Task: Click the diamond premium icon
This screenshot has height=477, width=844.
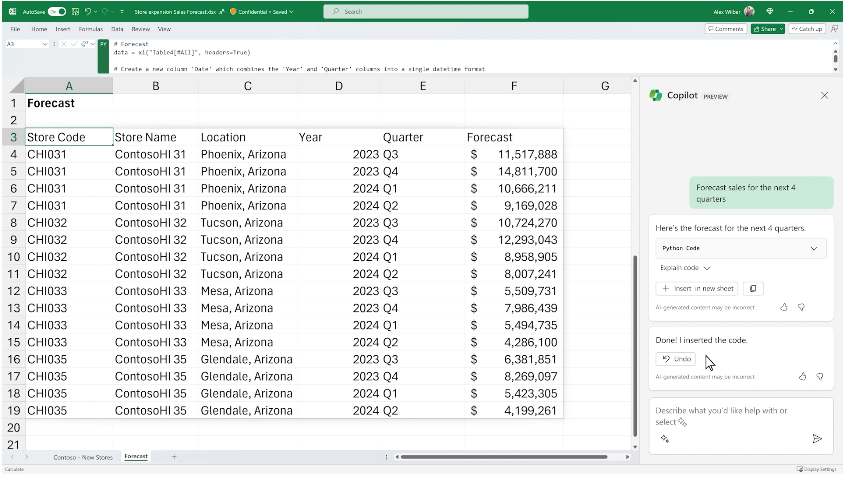Action: (770, 11)
